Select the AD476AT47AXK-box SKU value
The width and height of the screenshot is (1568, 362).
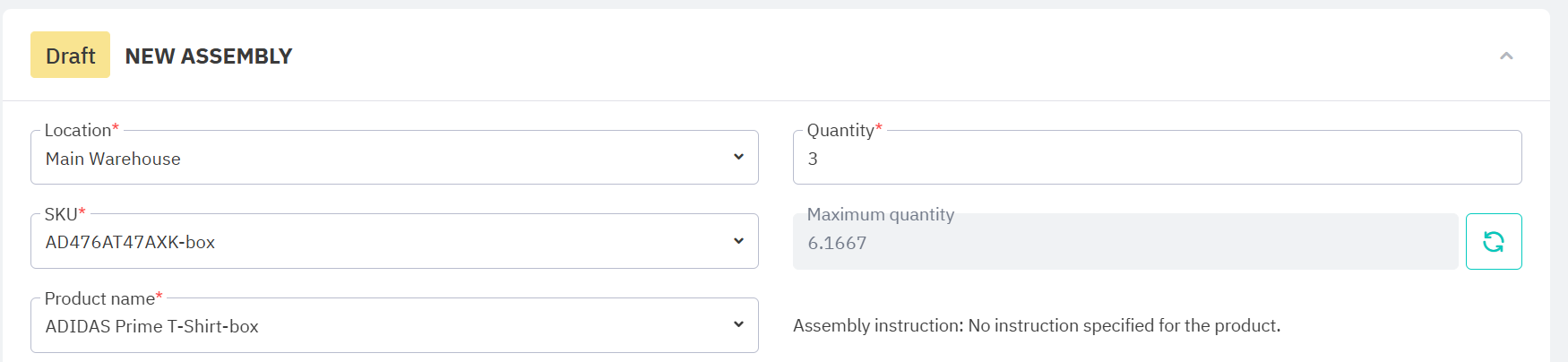click(x=130, y=243)
